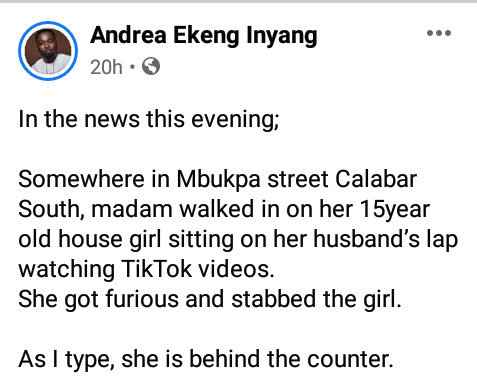The image size is (477, 389).
Task: Select the sentence "She got furious and stabbed the girl."
Action: tap(210, 299)
